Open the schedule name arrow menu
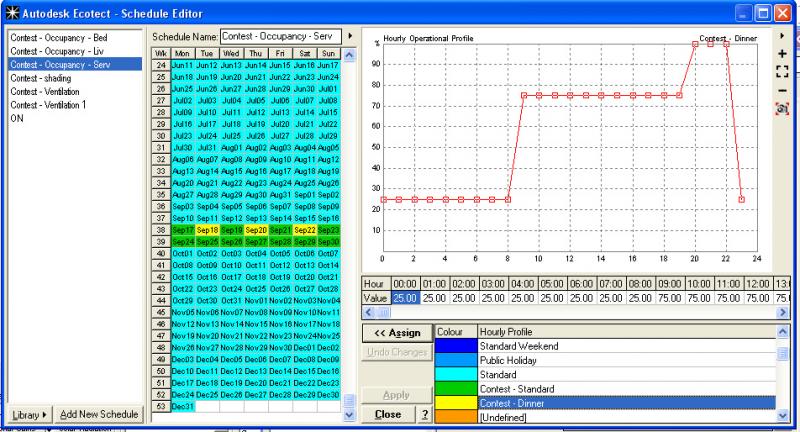The height and width of the screenshot is (432, 800). pos(350,36)
